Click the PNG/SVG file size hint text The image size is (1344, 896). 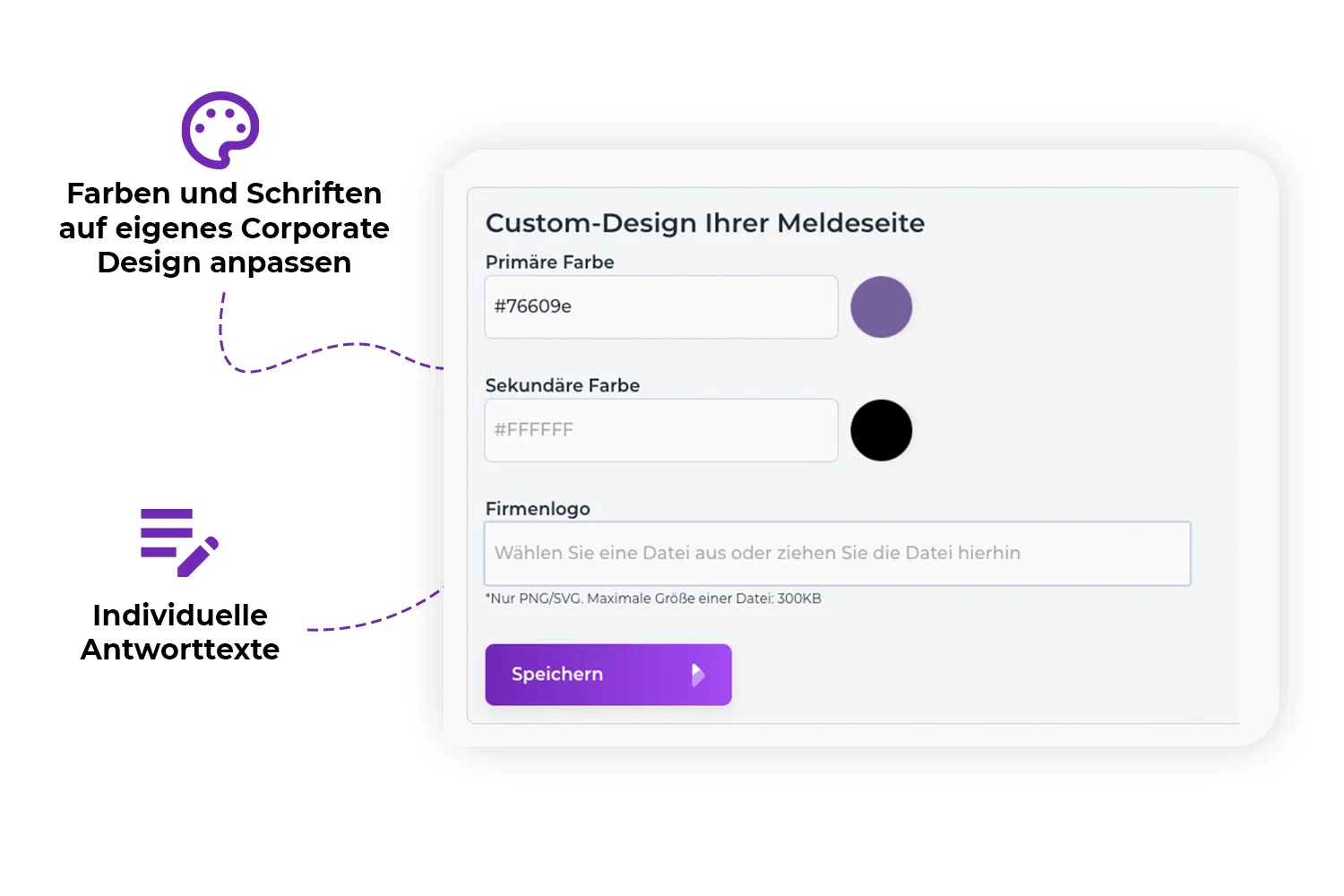pyautogui.click(x=652, y=599)
